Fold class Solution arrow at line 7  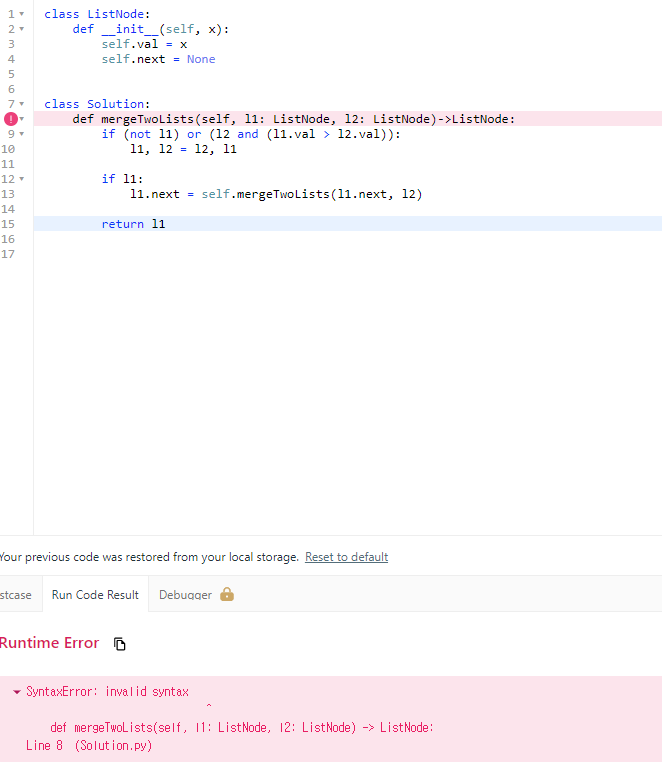point(22,104)
